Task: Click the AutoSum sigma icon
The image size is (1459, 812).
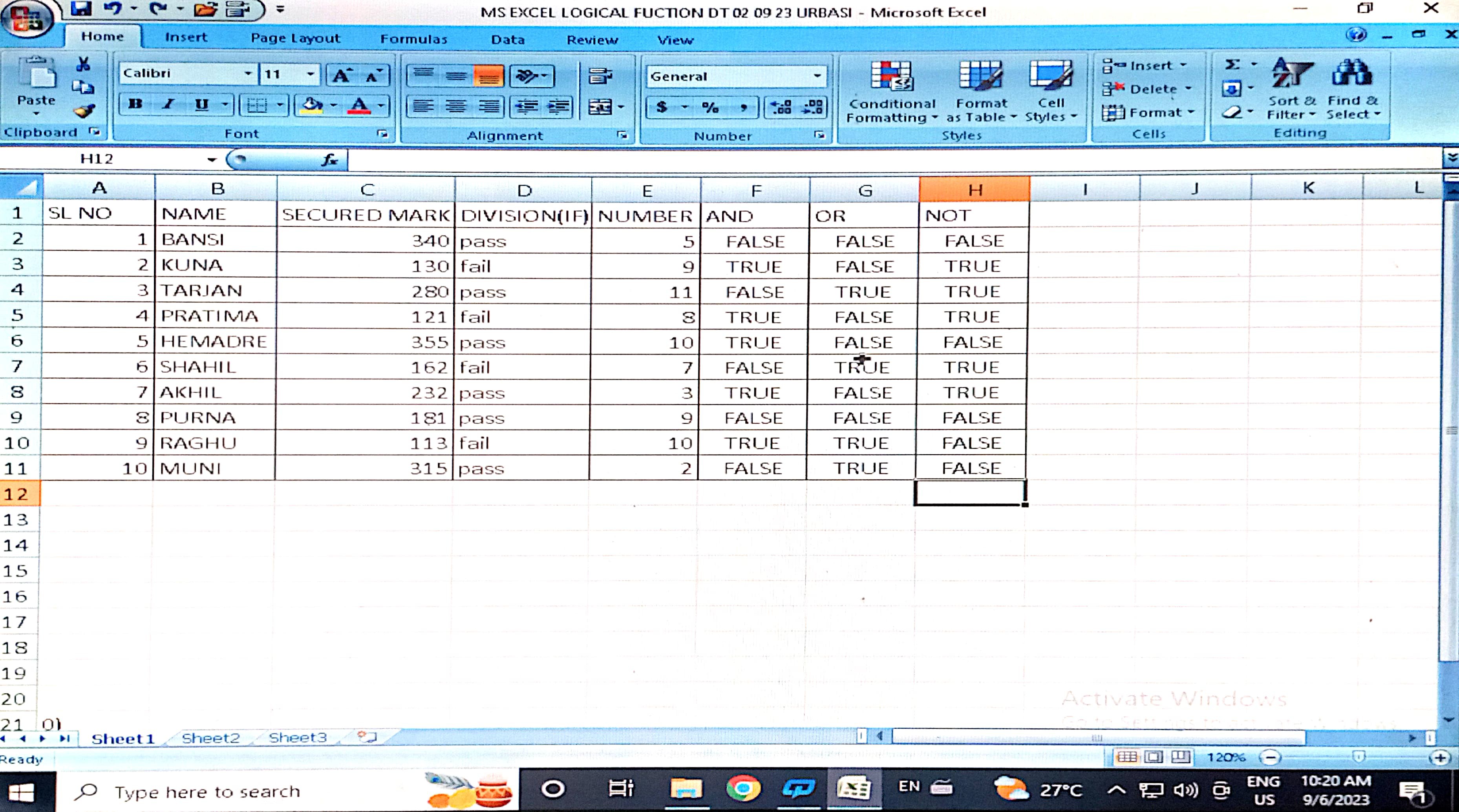Action: pyautogui.click(x=1232, y=64)
